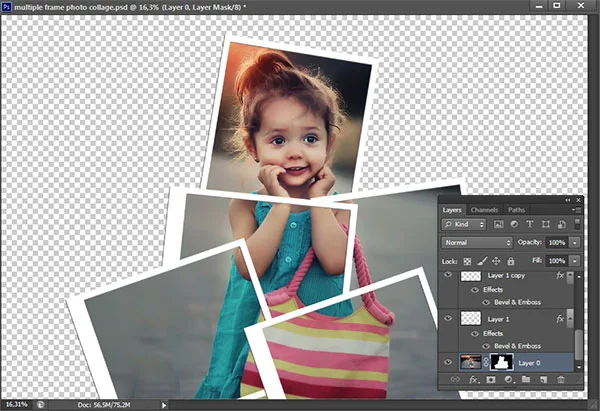Open the Kind filter dropdown

(464, 225)
